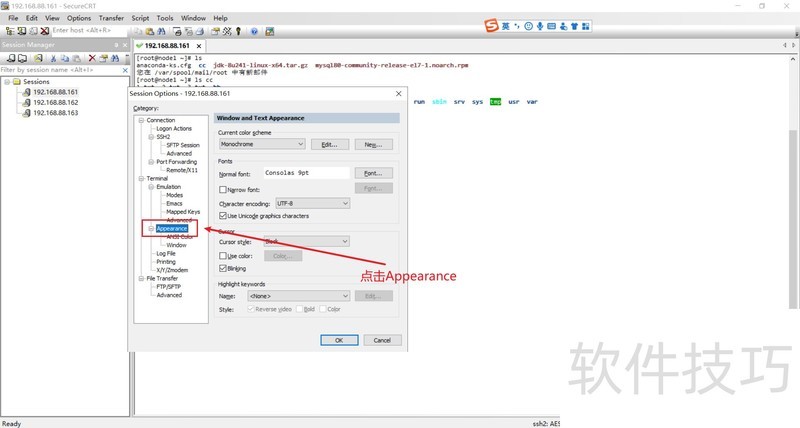
Task: Open Help via blue question icon
Action: pos(254,32)
